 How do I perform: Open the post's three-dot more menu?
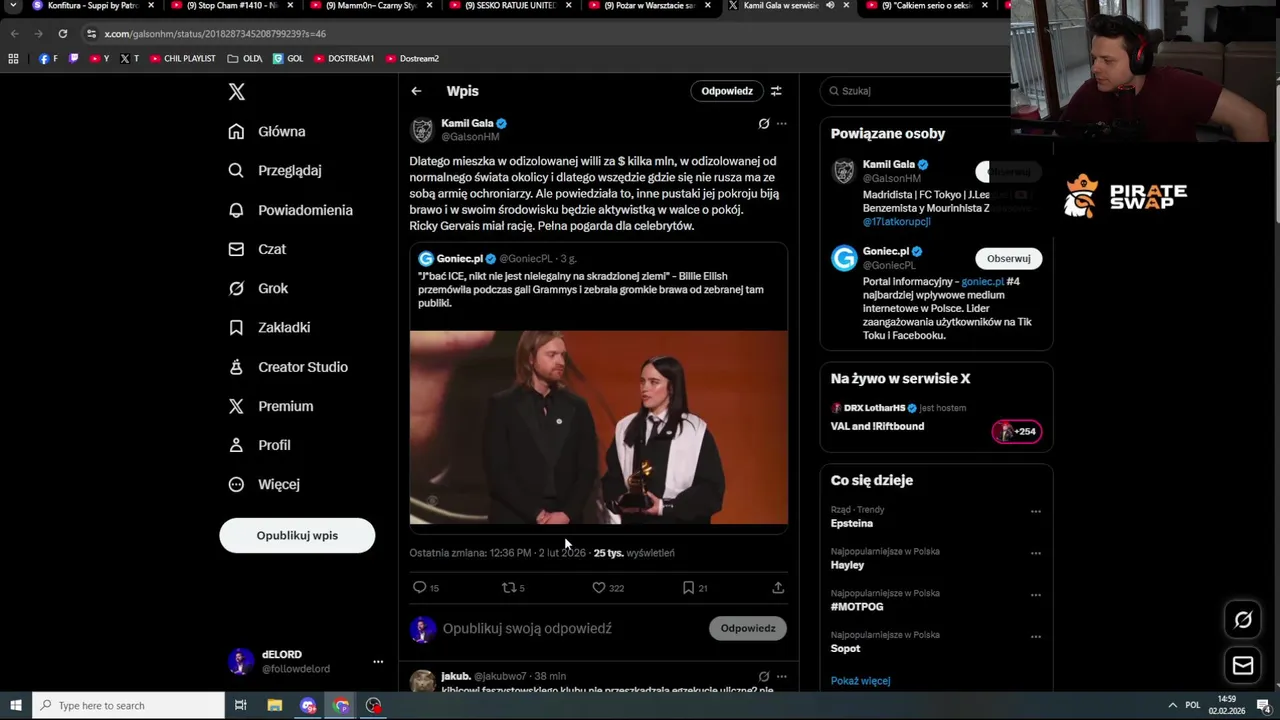point(782,124)
